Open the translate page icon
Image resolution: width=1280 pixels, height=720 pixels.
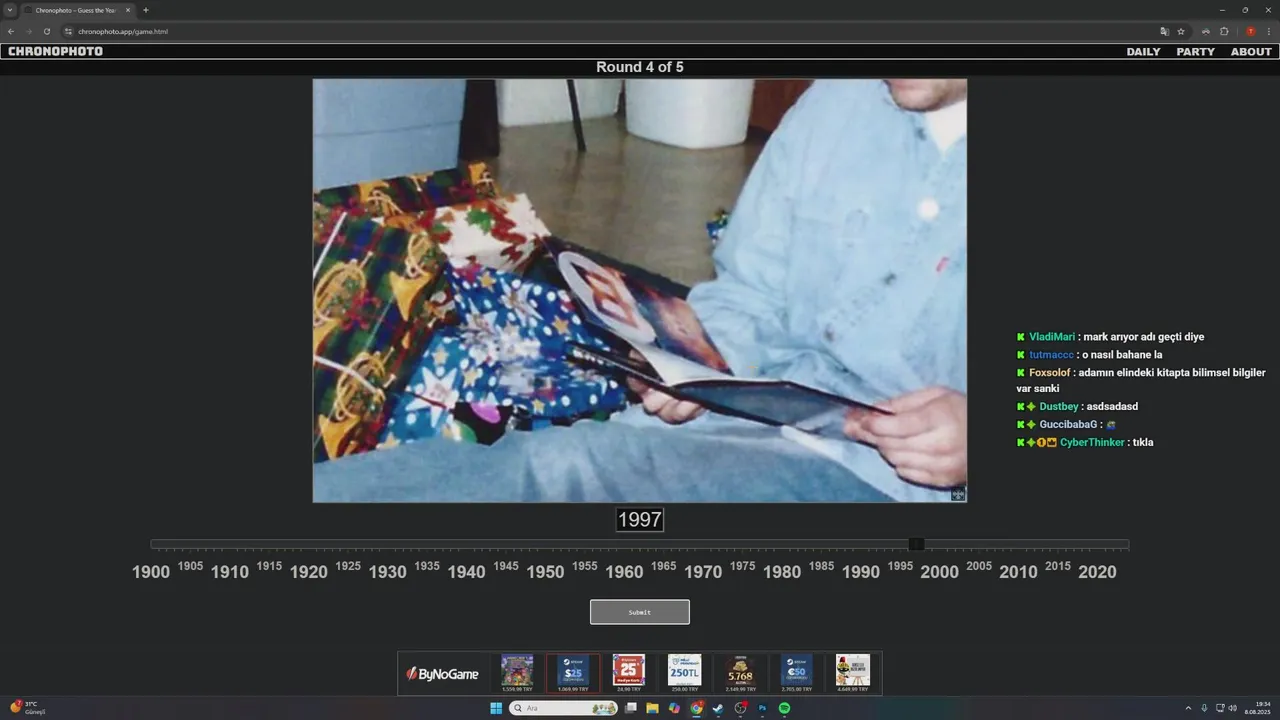[x=1164, y=31]
